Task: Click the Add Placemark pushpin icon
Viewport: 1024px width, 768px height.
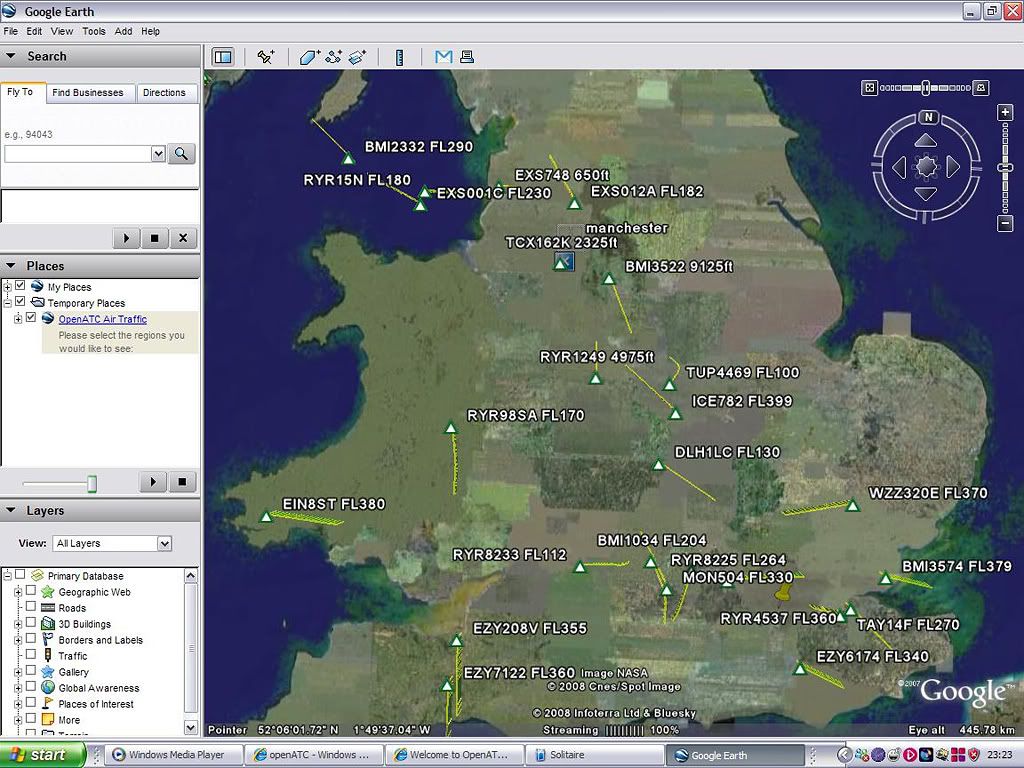Action: (266, 57)
